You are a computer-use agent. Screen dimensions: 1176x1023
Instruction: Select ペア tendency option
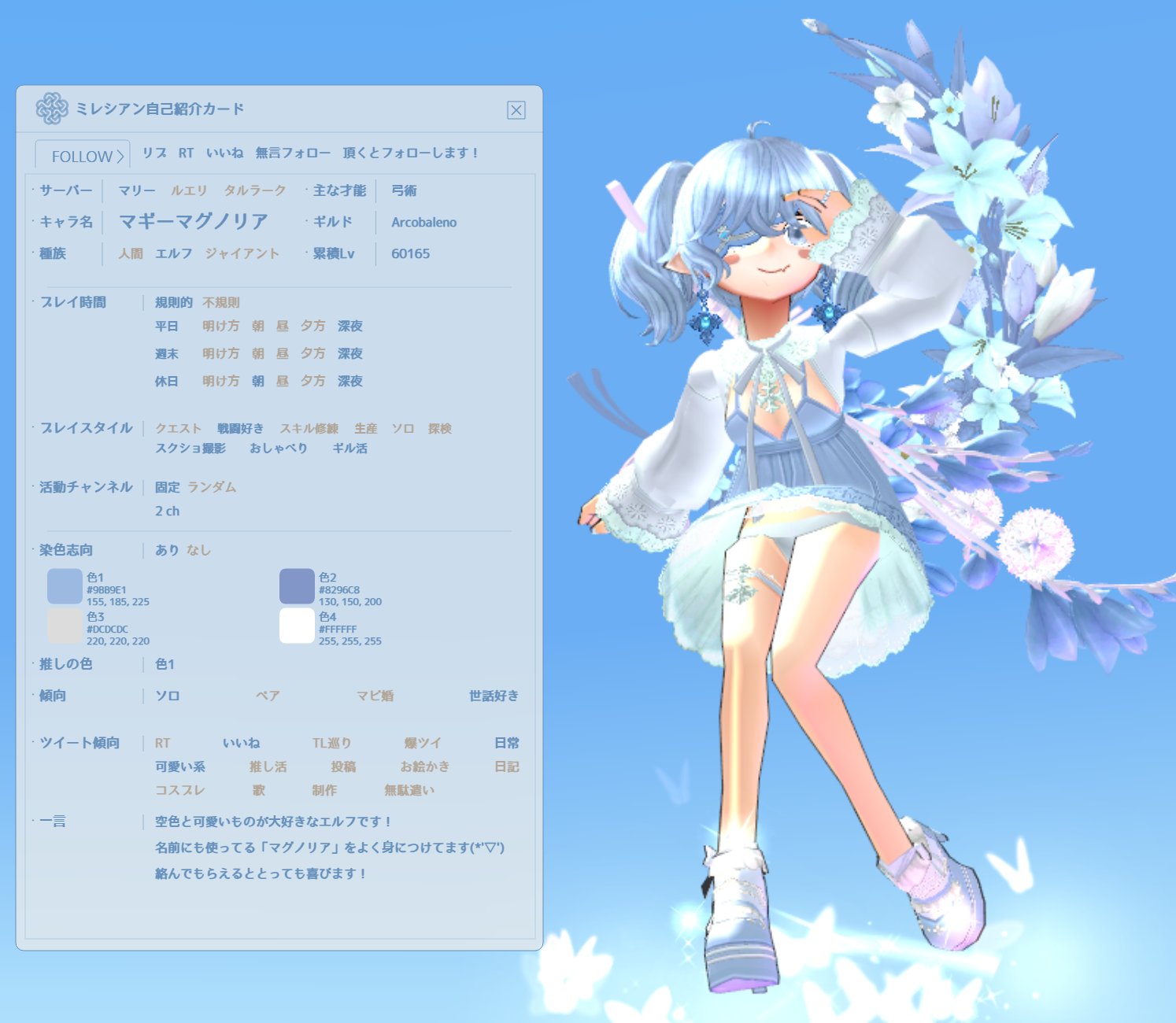[268, 696]
